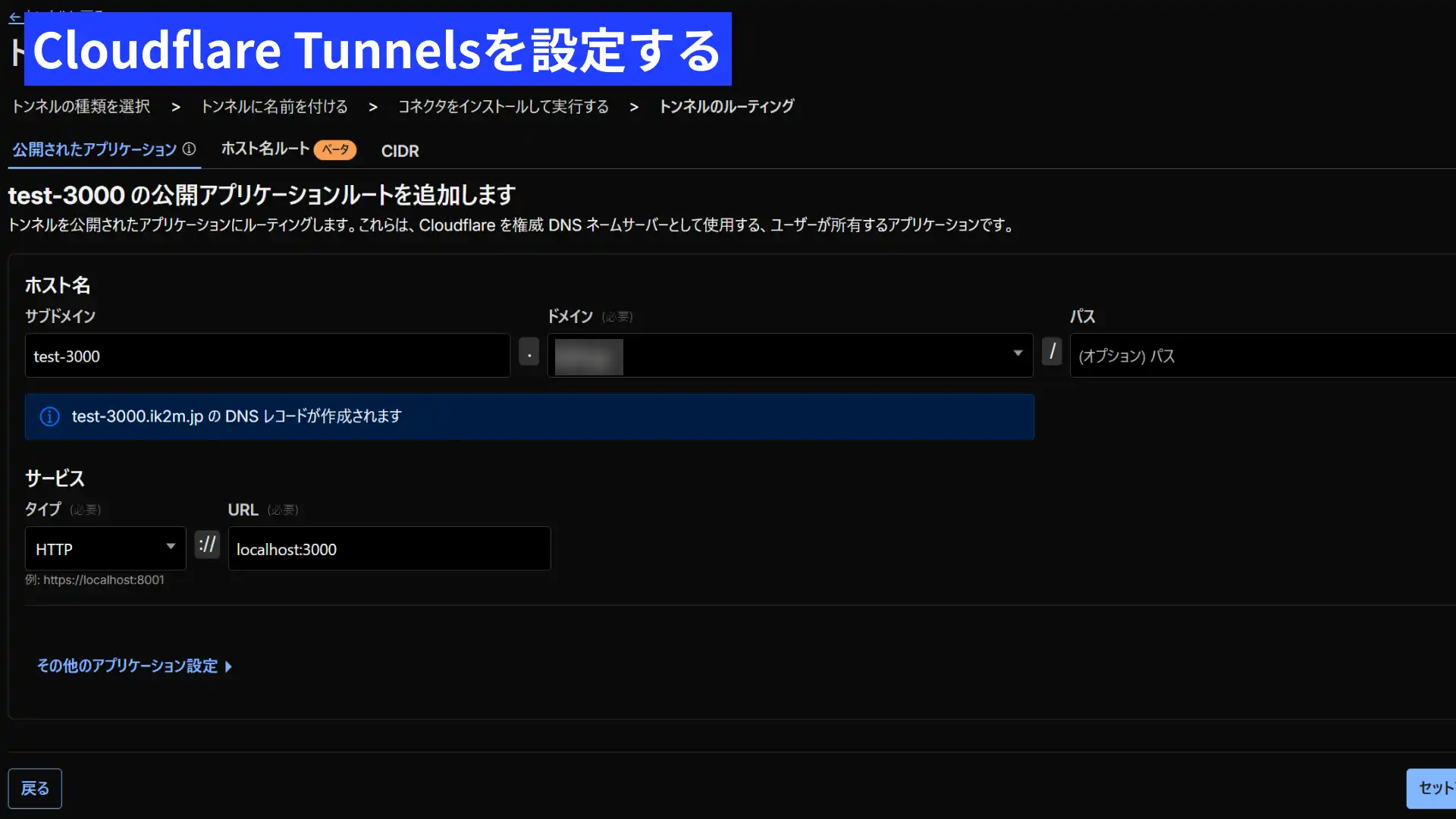Click the URL field with localhost:3000
The image size is (1456, 819).
click(x=389, y=549)
